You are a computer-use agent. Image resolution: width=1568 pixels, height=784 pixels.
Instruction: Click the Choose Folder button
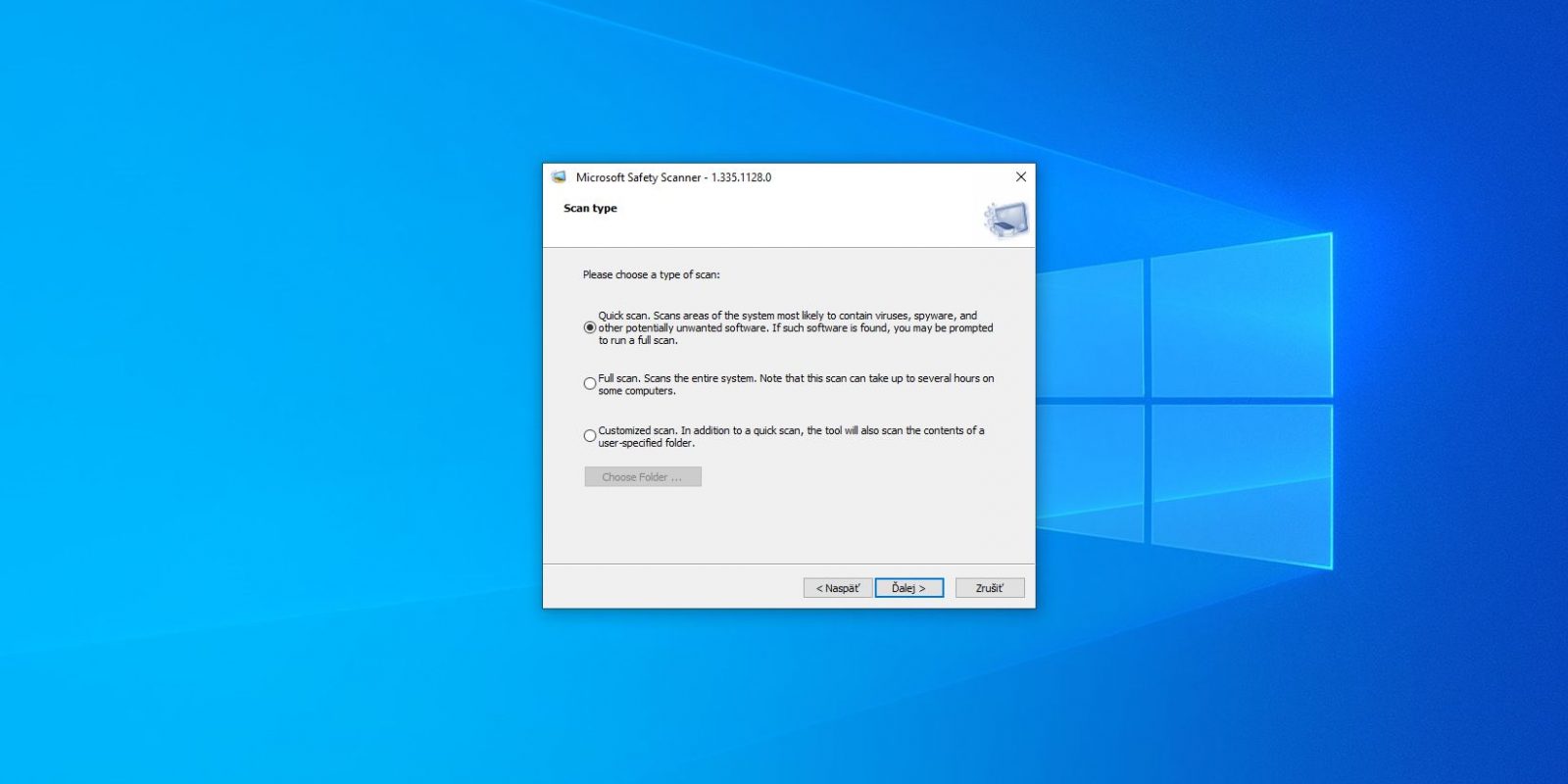643,477
